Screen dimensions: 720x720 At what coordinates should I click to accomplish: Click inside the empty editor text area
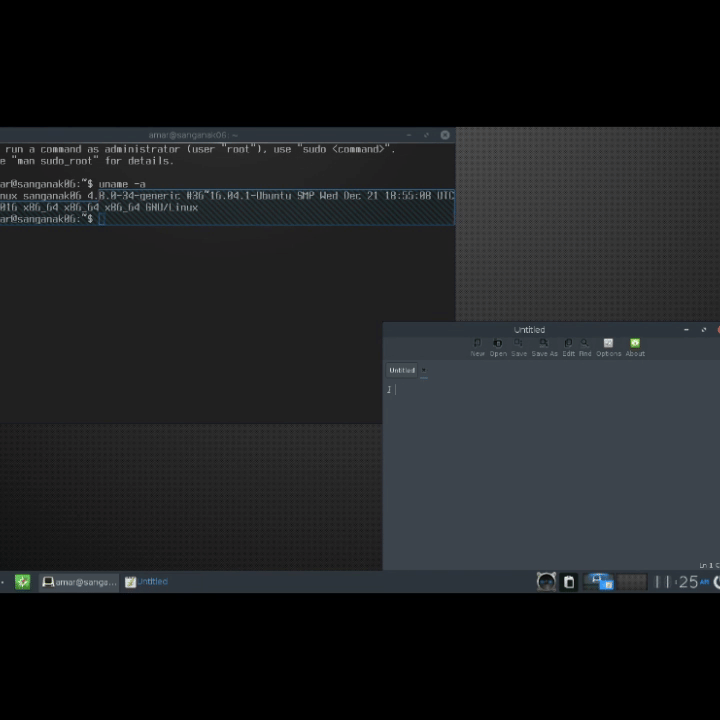550,460
